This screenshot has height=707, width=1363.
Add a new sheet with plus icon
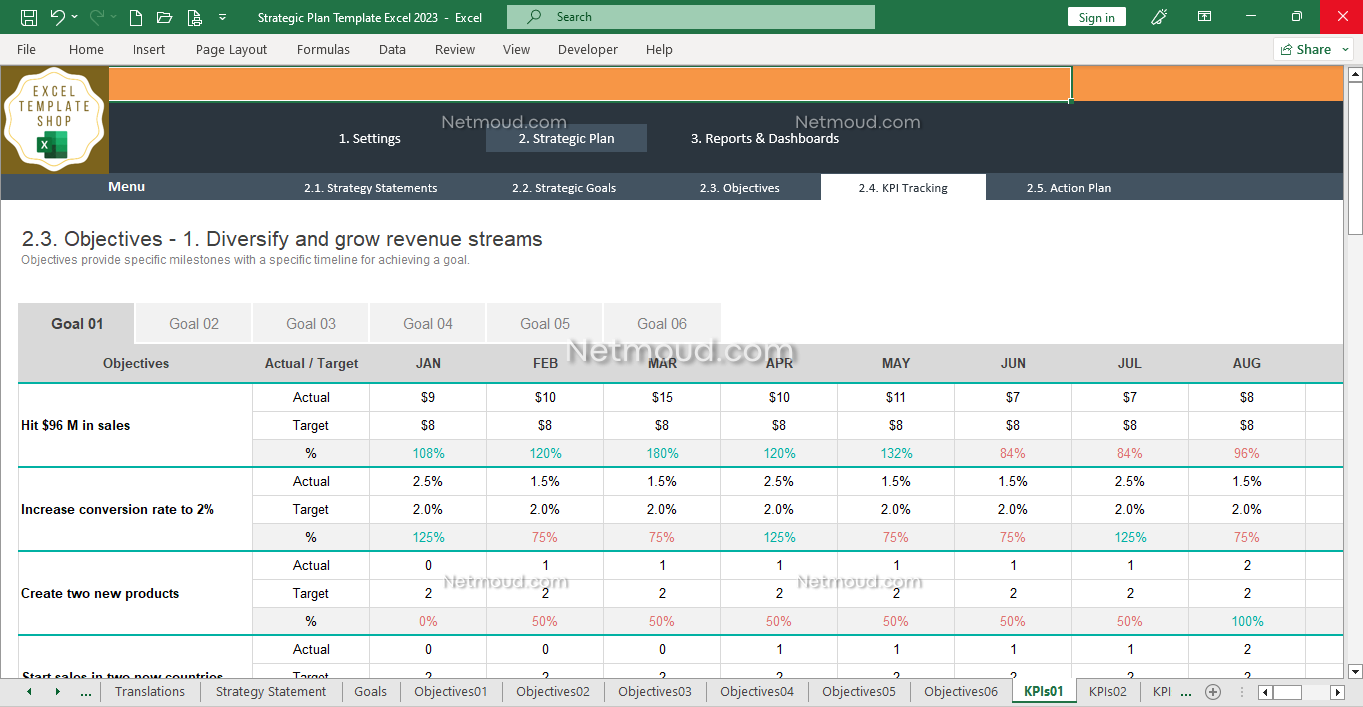pyautogui.click(x=1213, y=692)
